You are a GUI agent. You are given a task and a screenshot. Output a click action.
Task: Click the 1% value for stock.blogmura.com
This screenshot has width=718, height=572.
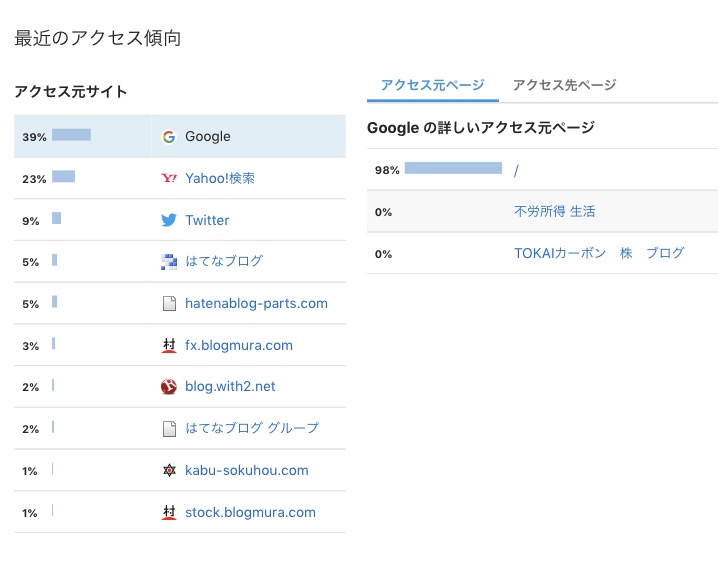click(x=30, y=513)
